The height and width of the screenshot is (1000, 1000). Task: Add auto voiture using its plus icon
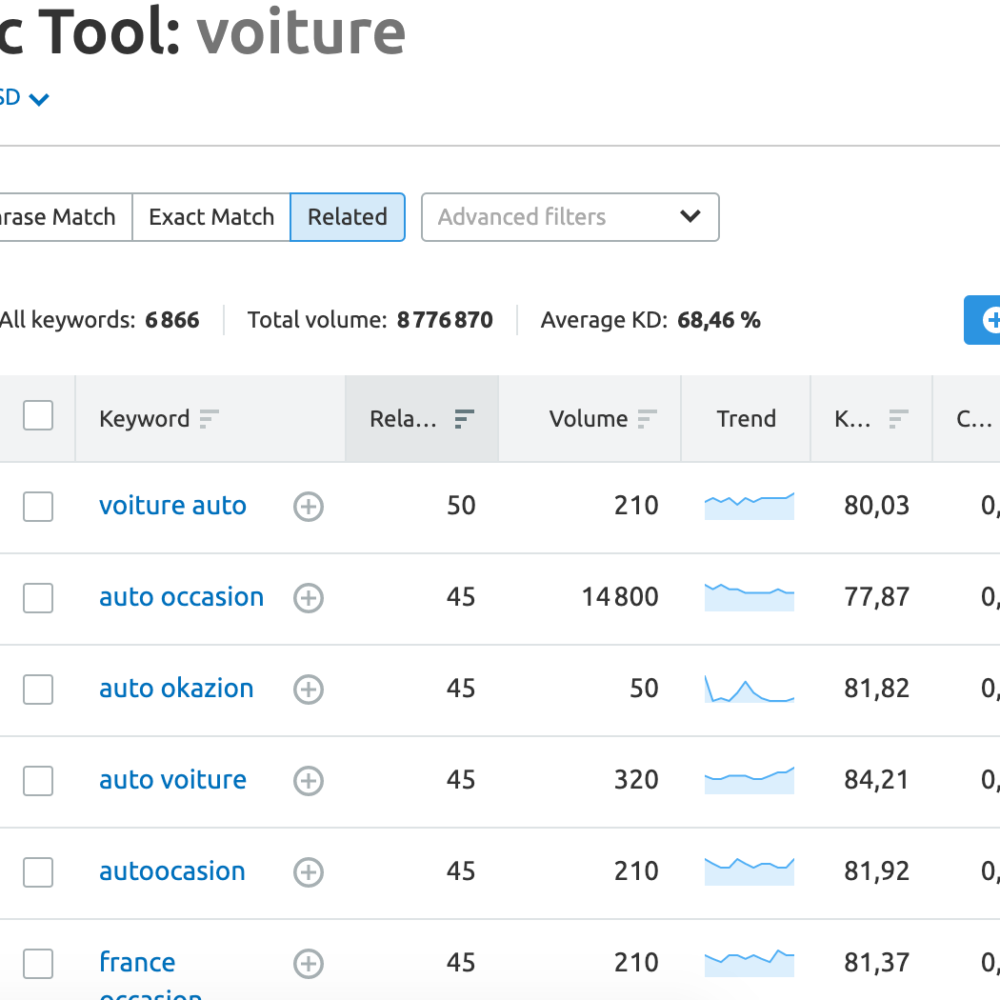pos(308,781)
